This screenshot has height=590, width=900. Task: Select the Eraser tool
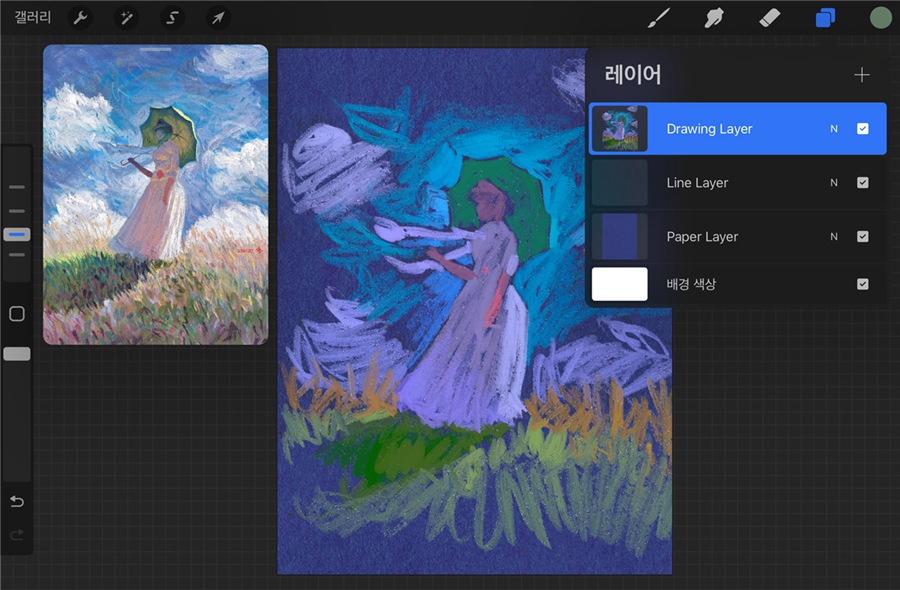tap(769, 17)
